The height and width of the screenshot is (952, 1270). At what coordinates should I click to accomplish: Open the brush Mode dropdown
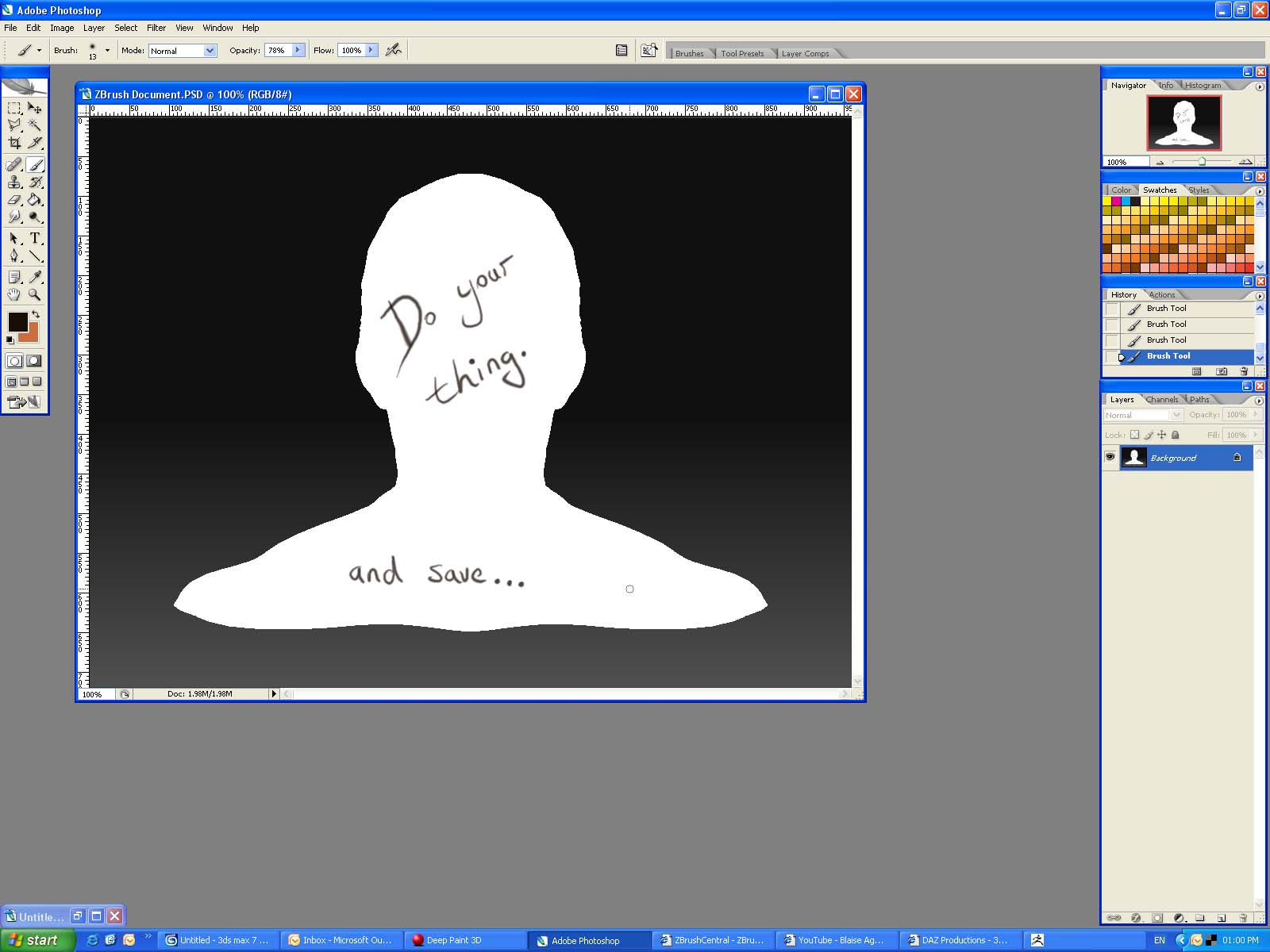click(x=210, y=50)
